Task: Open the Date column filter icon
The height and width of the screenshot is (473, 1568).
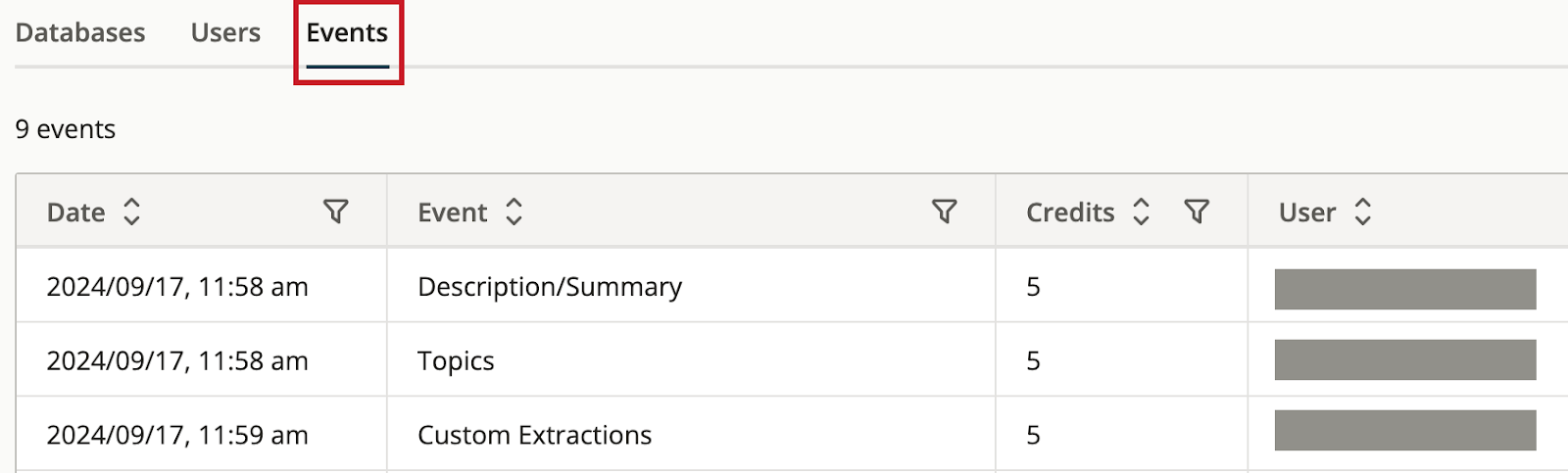Action: [336, 212]
